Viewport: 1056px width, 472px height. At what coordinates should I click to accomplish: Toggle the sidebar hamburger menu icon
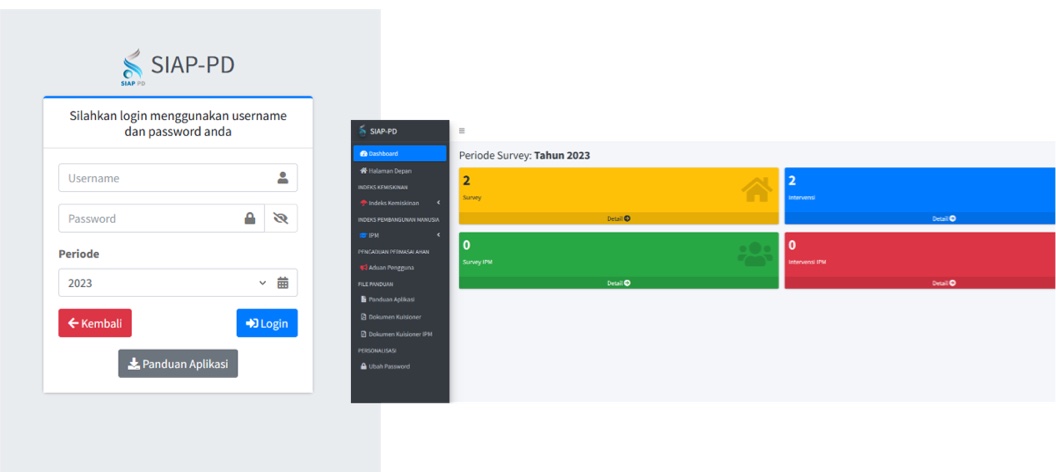point(461,131)
